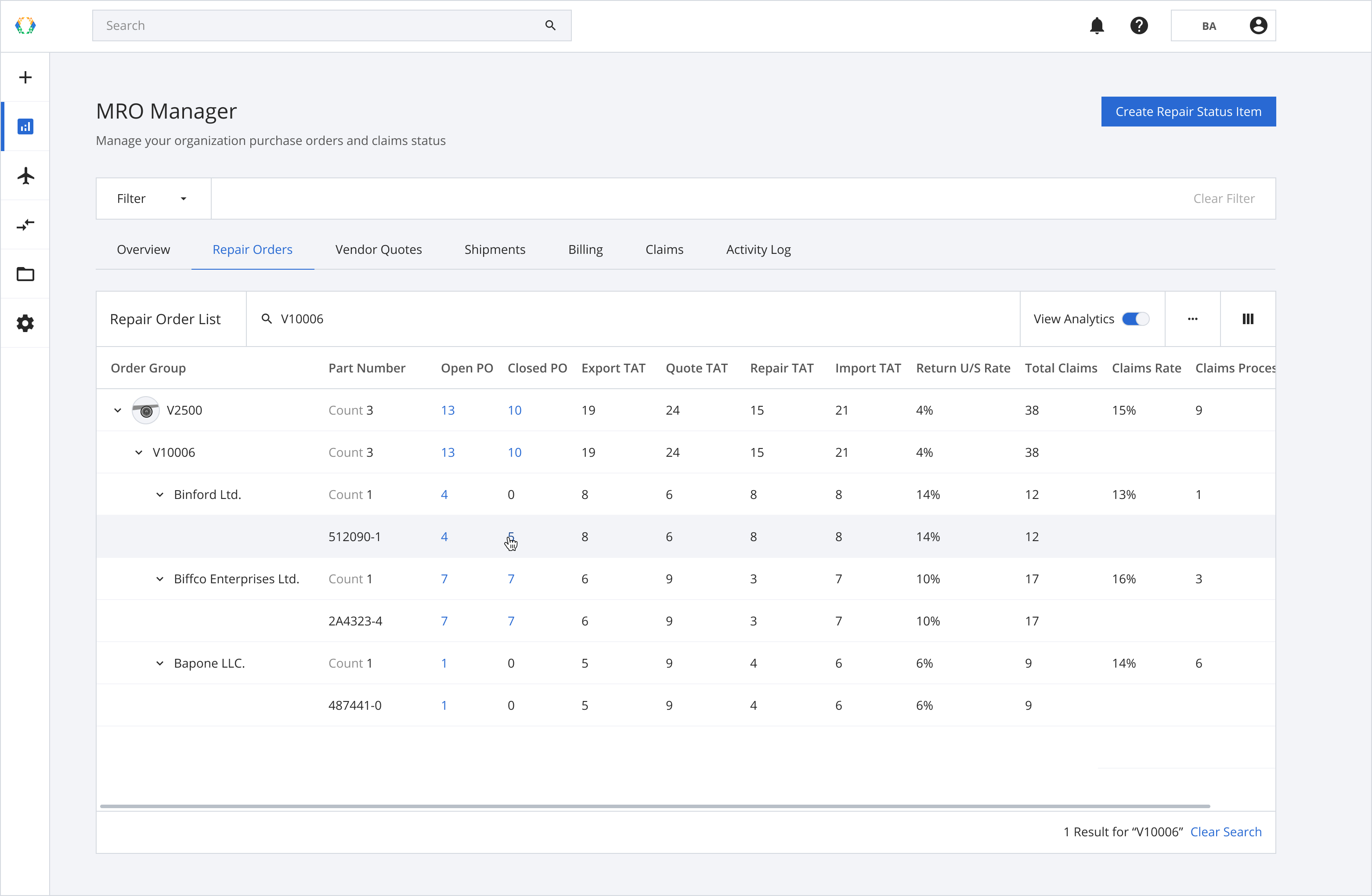Sort by the Open PO column header
The width and height of the screenshot is (1372, 896).
[467, 368]
